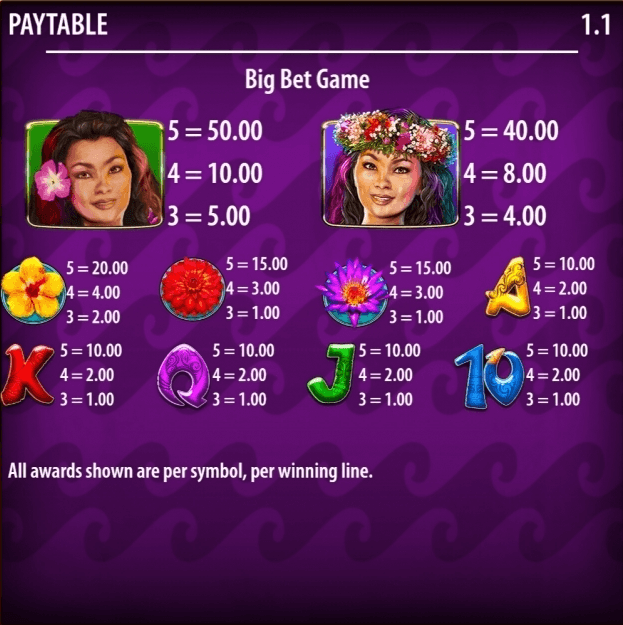The width and height of the screenshot is (623, 625).
Task: Click the 3 = 5.00 payout value
Action: click(209, 216)
